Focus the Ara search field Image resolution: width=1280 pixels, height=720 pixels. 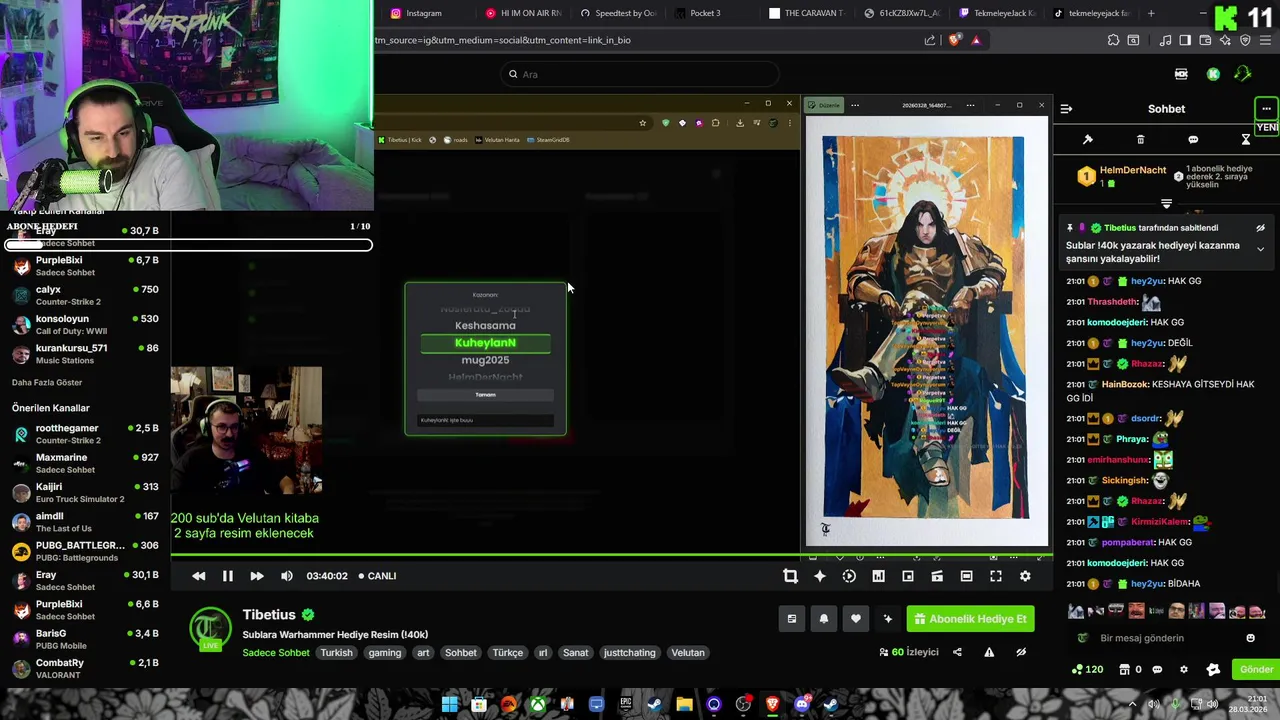tap(641, 74)
